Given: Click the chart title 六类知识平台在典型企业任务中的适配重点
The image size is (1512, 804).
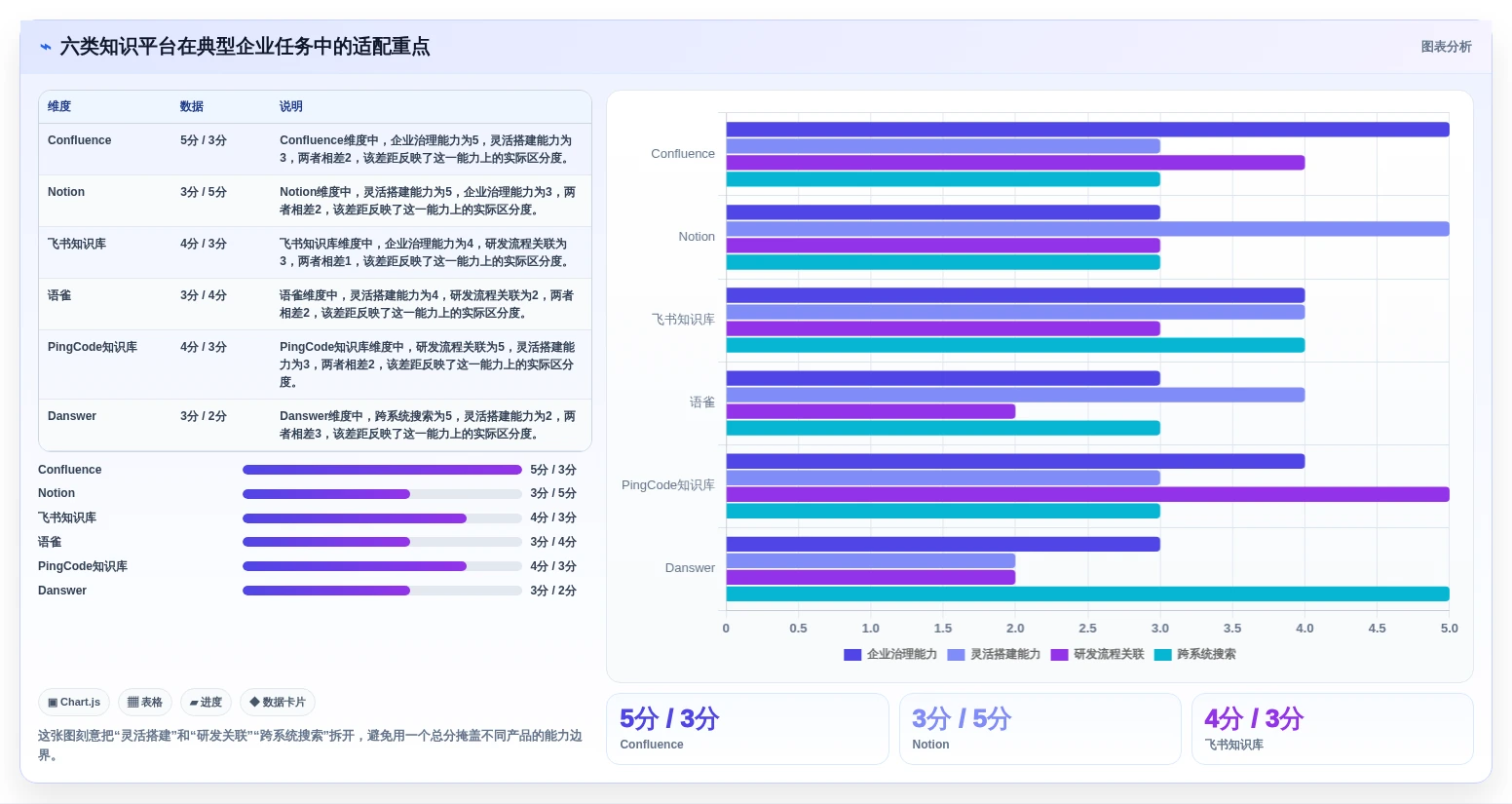Looking at the screenshot, I should pos(245,47).
